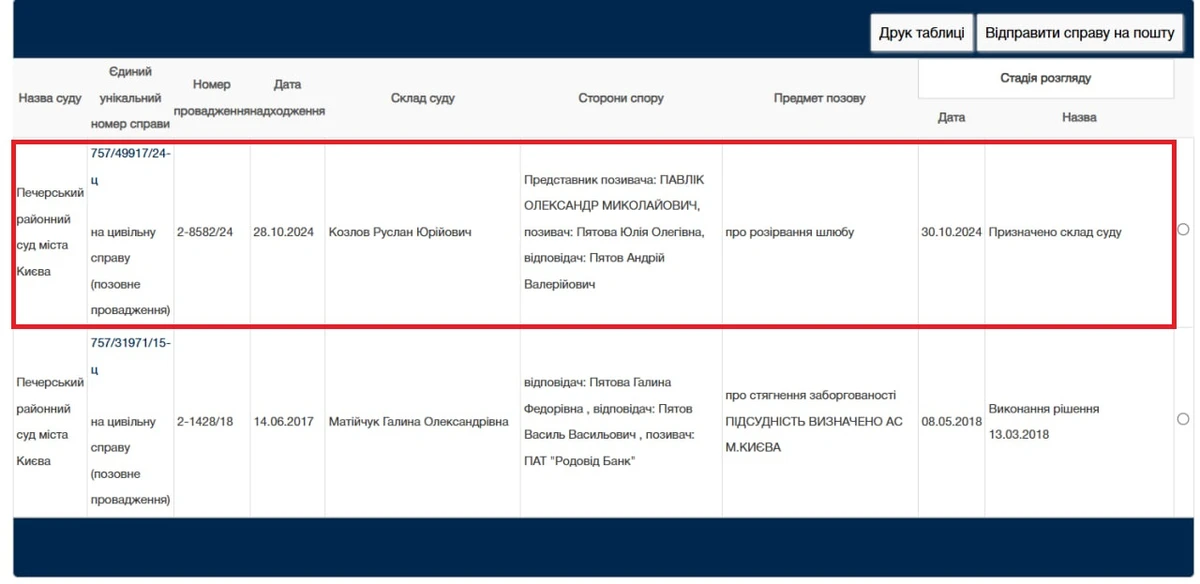Screen dimensions: 1200x584
Task: Click judge name Матійчук Галина Олександрівна
Action: pyautogui.click(x=418, y=422)
